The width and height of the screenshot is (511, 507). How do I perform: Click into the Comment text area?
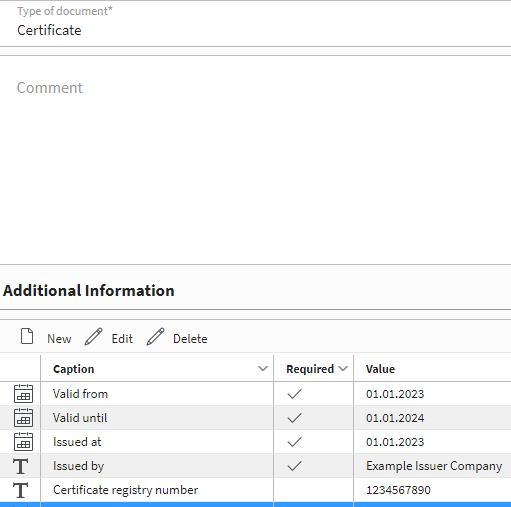pyautogui.click(x=255, y=160)
